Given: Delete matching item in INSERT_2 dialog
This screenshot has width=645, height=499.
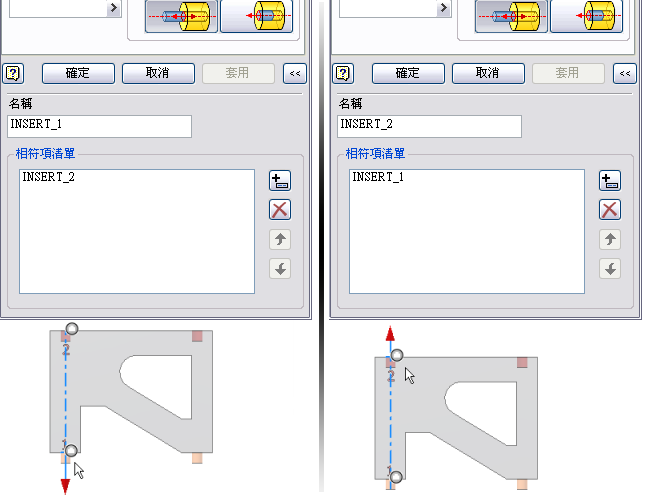Looking at the screenshot, I should (610, 210).
